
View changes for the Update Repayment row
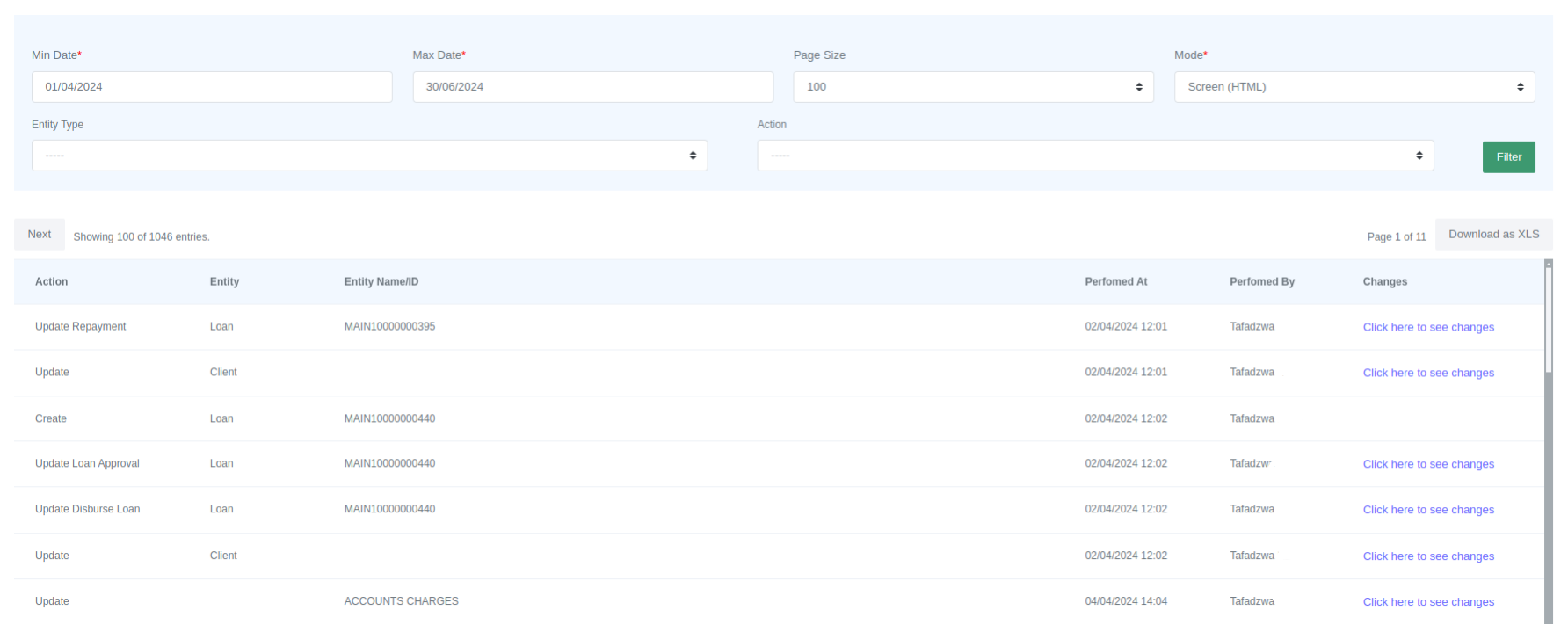[x=1427, y=327]
